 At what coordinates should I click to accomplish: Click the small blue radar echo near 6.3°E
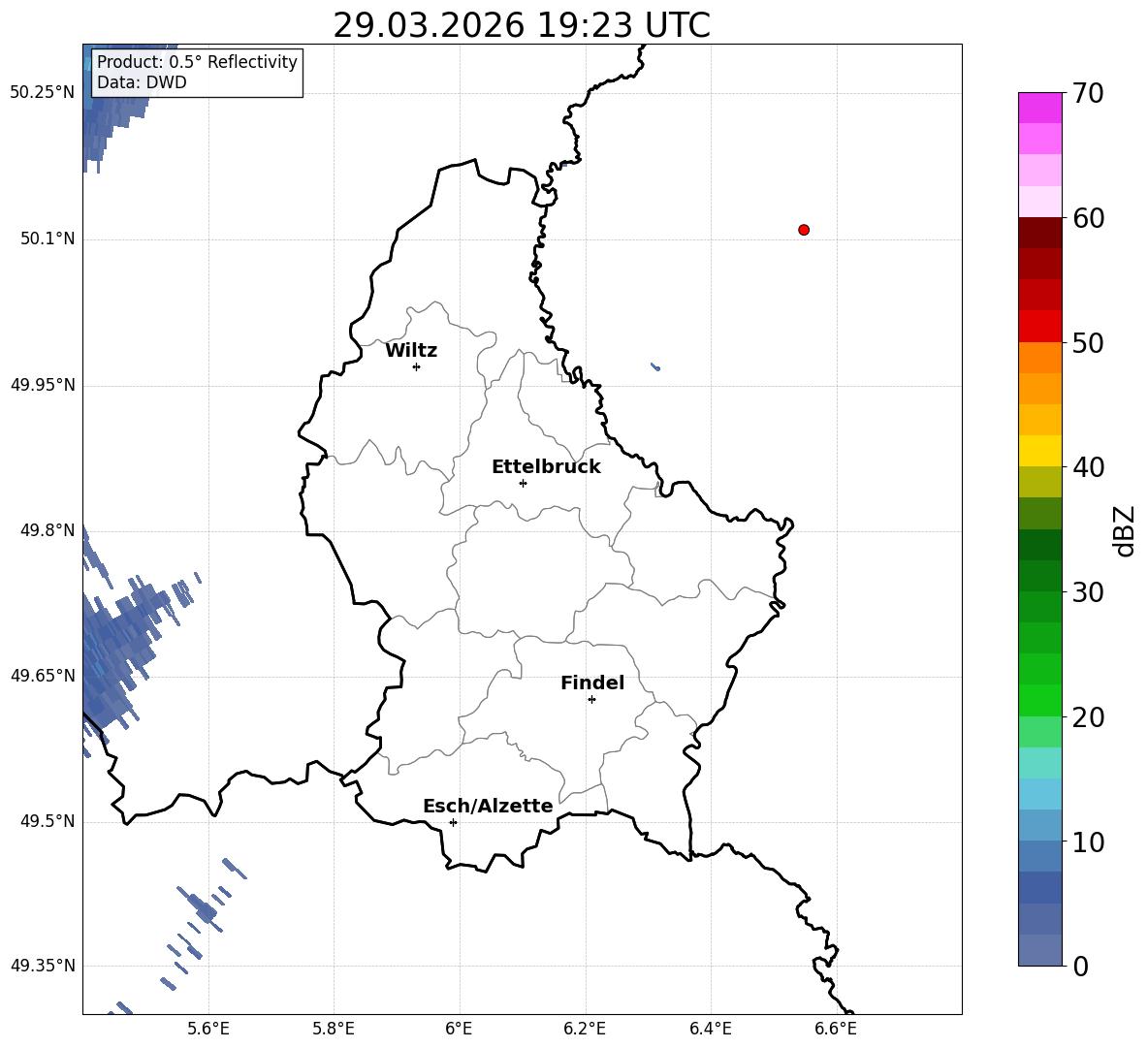tap(656, 366)
